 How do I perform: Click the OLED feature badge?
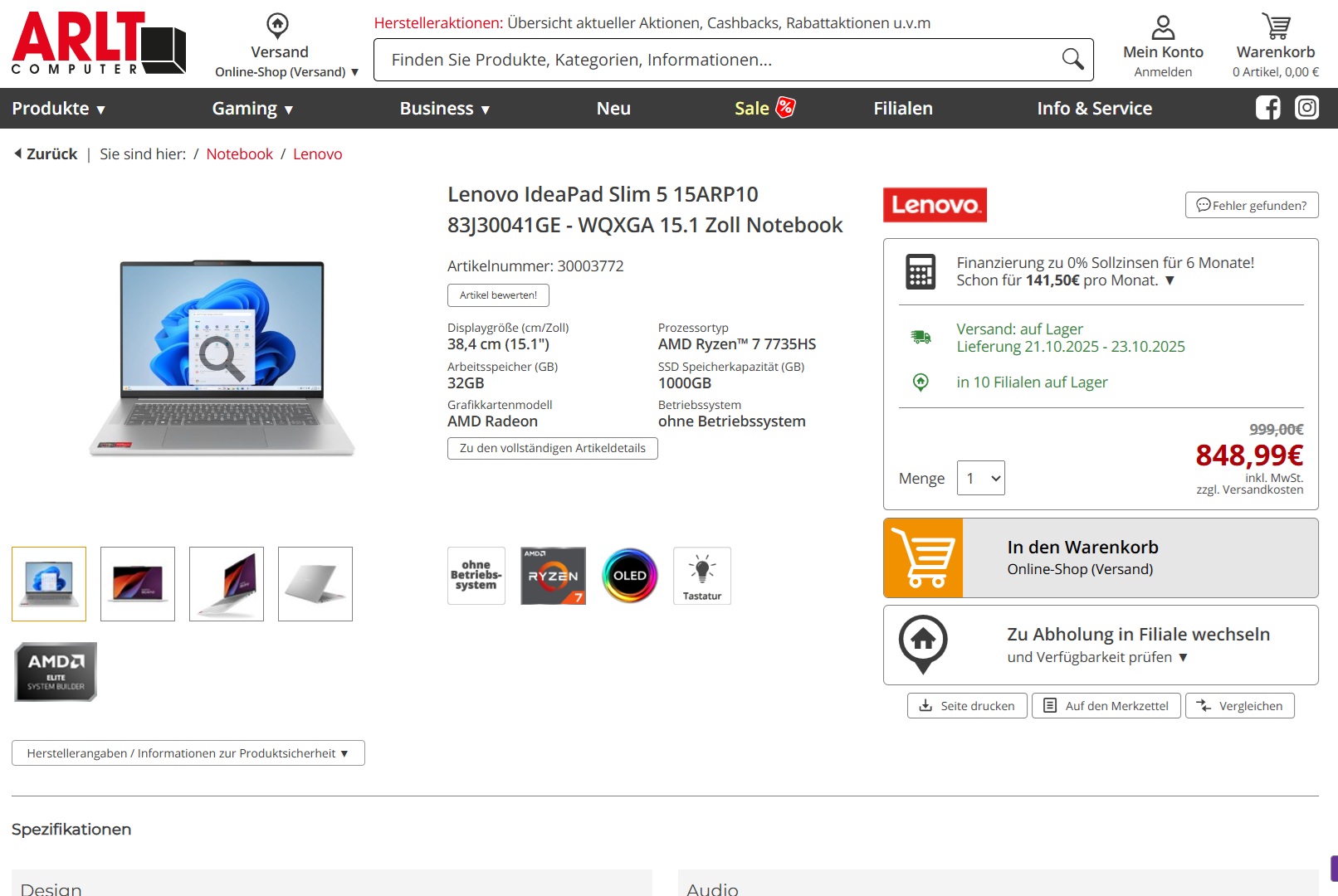tap(630, 575)
